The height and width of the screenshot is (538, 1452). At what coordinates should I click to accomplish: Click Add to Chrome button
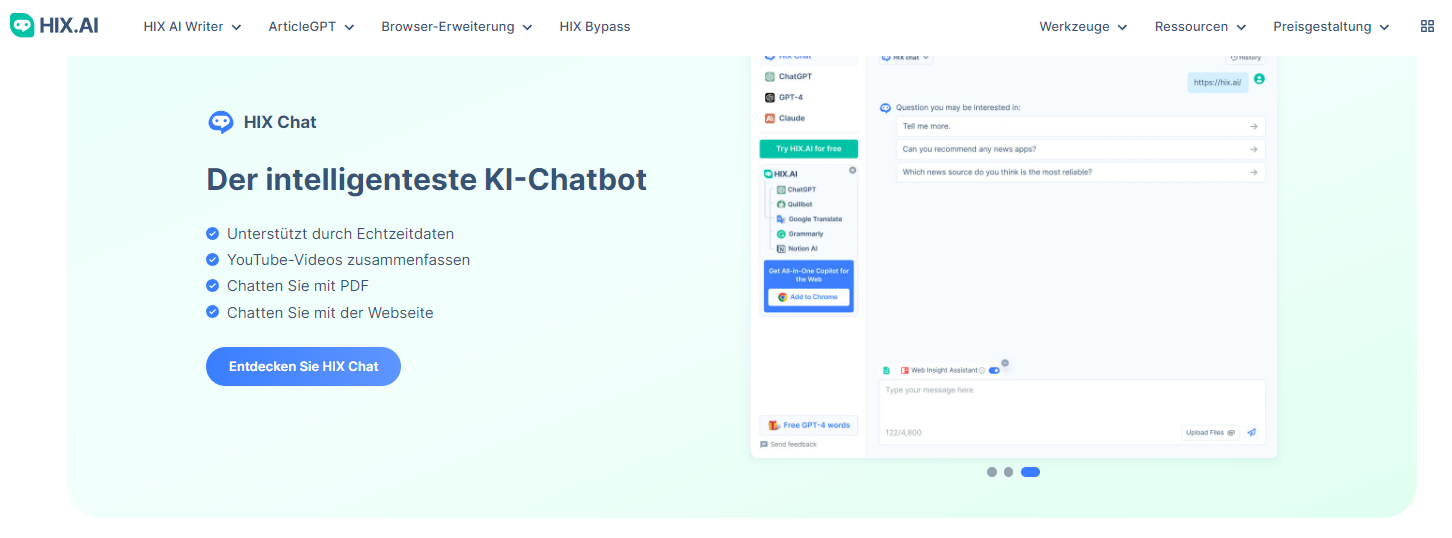809,297
